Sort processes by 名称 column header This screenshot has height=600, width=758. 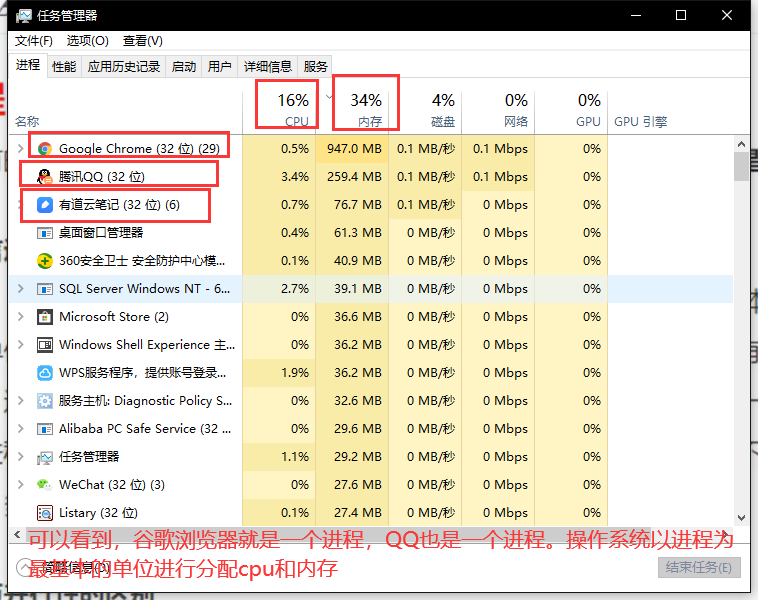(x=27, y=121)
